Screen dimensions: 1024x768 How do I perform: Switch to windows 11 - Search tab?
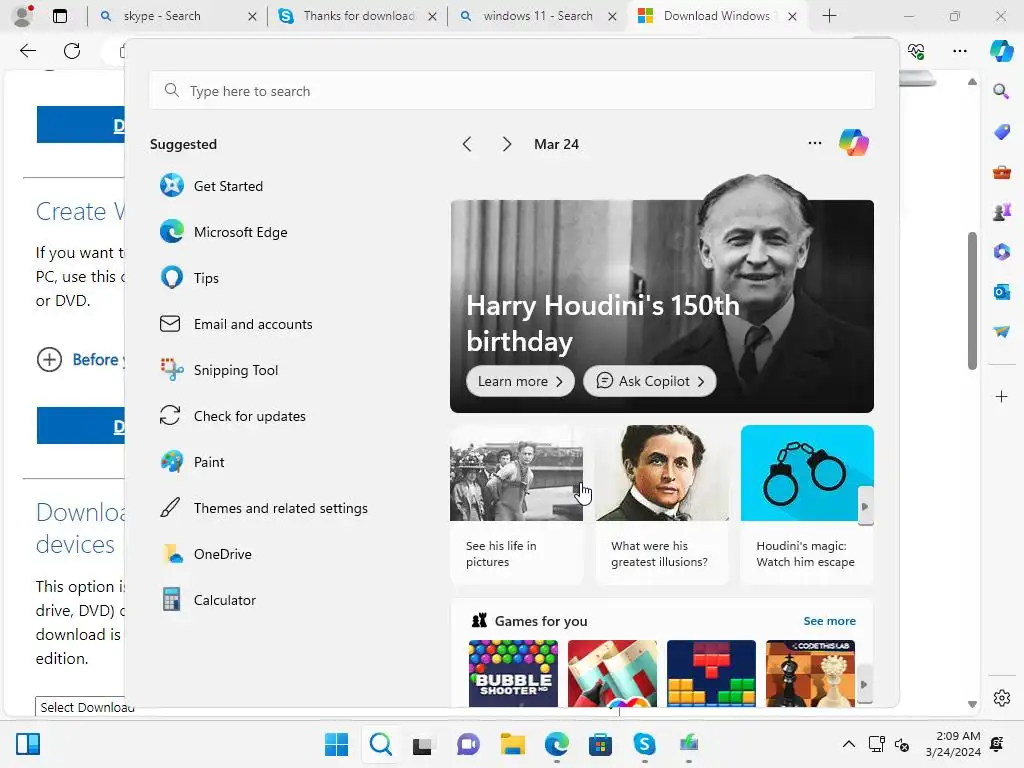pyautogui.click(x=536, y=16)
